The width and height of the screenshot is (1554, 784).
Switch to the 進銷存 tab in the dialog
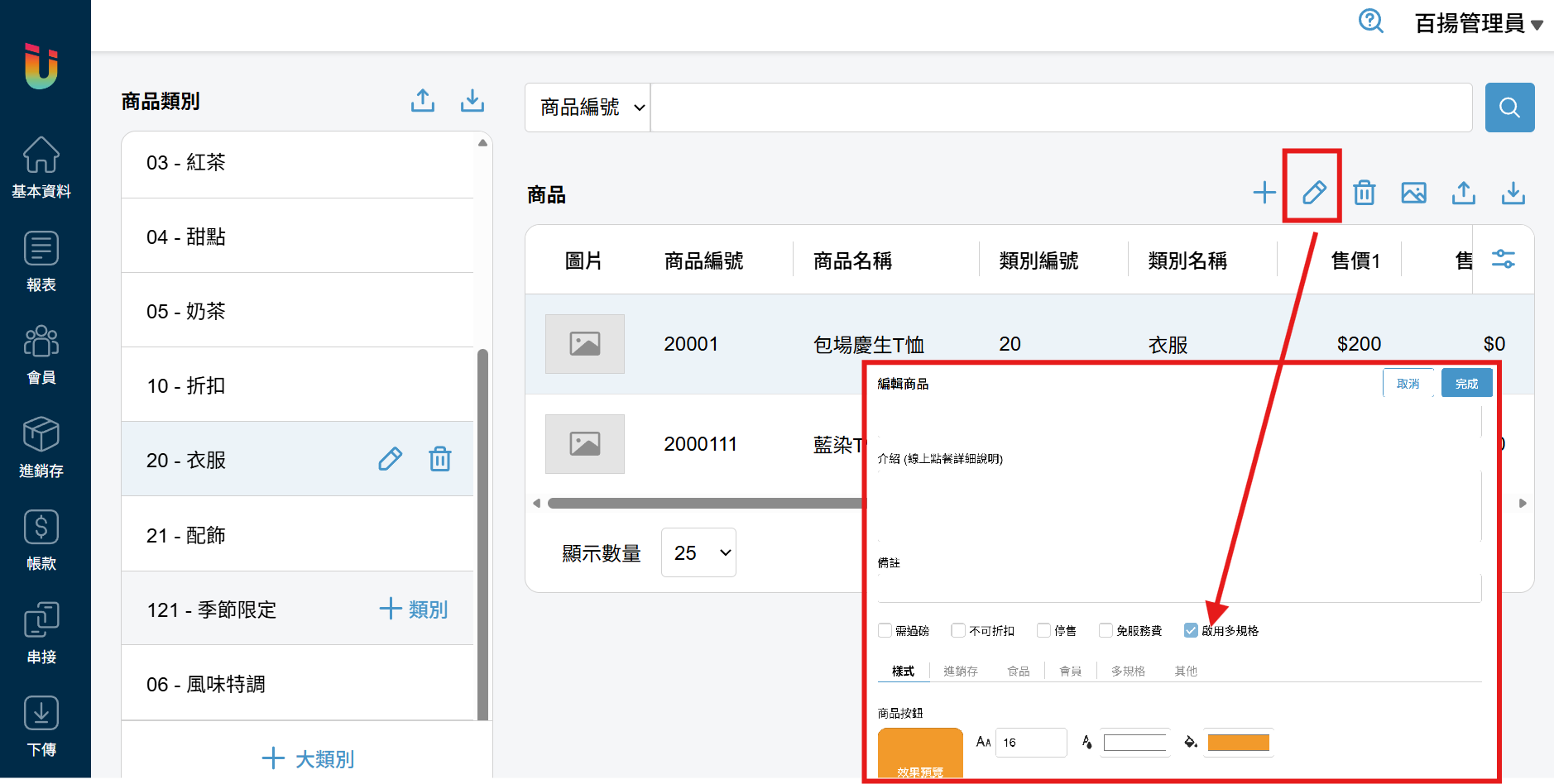960,671
